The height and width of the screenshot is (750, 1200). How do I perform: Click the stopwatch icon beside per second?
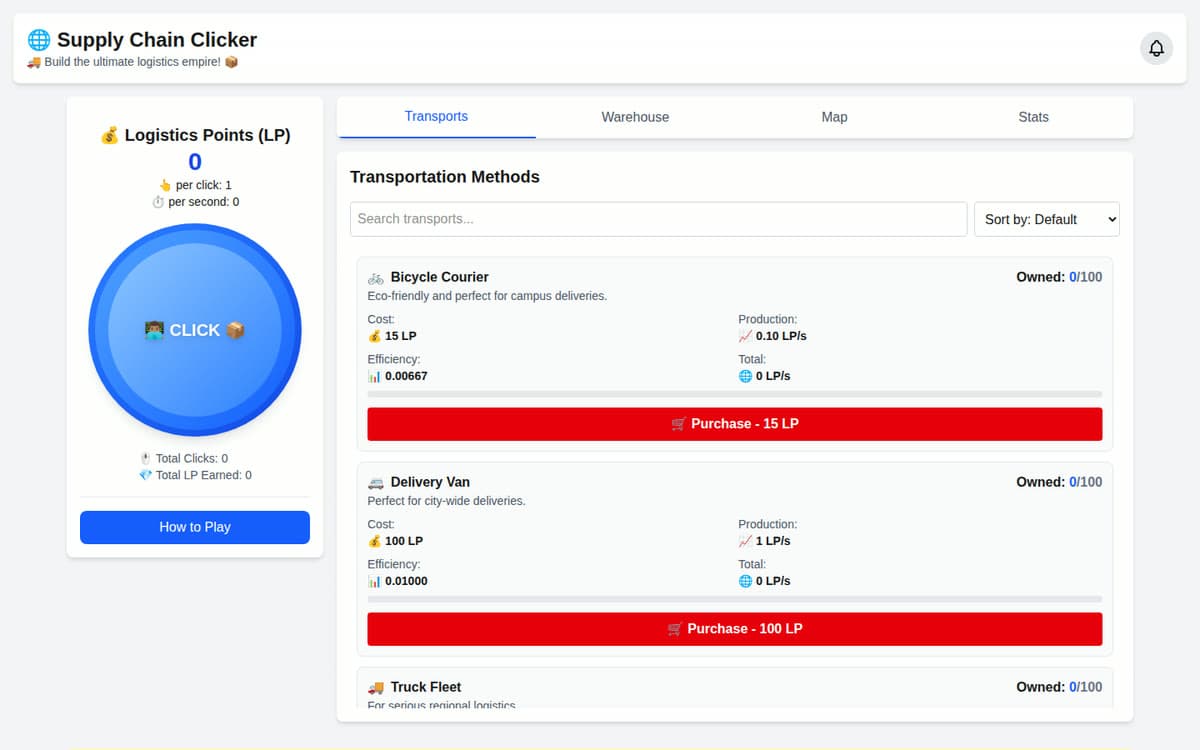pyautogui.click(x=158, y=202)
